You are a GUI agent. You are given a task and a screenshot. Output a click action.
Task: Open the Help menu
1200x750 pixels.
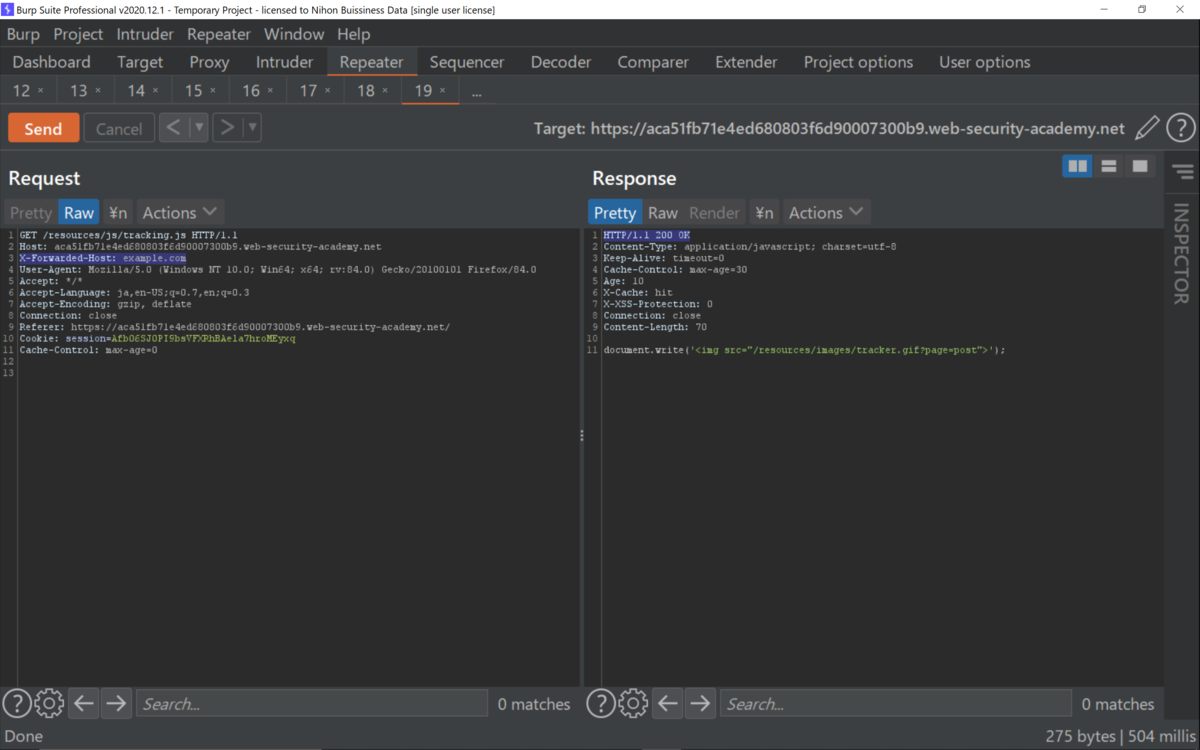(353, 34)
